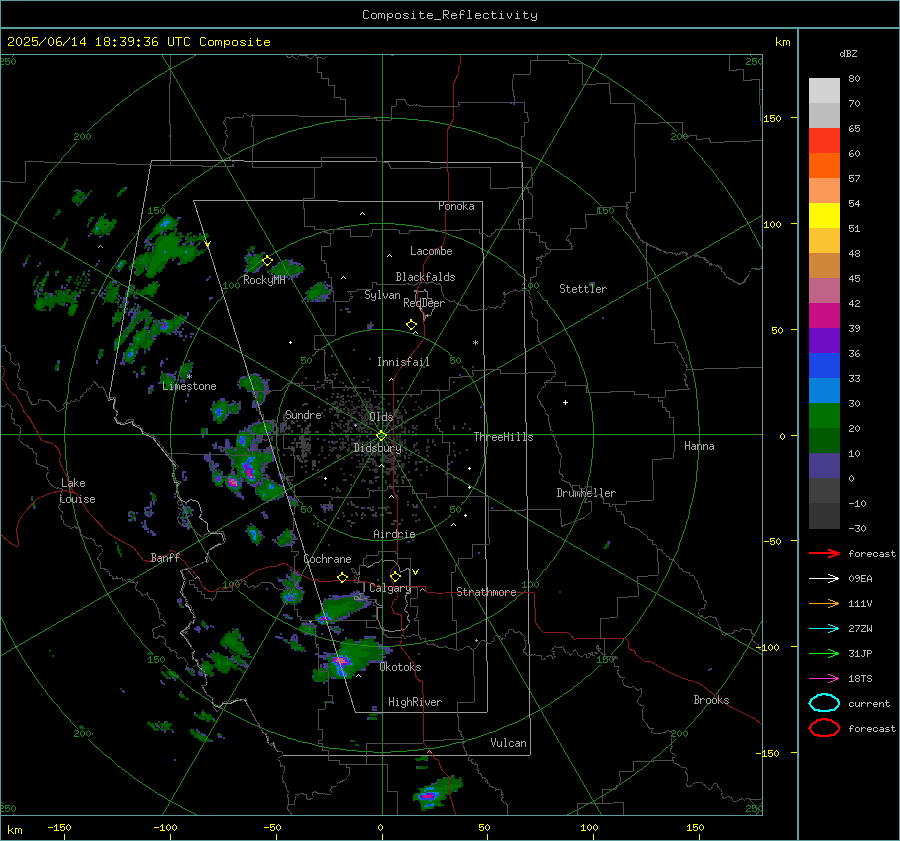
Task: Select the 51 dBZ yellow color swatch
Action: point(824,215)
